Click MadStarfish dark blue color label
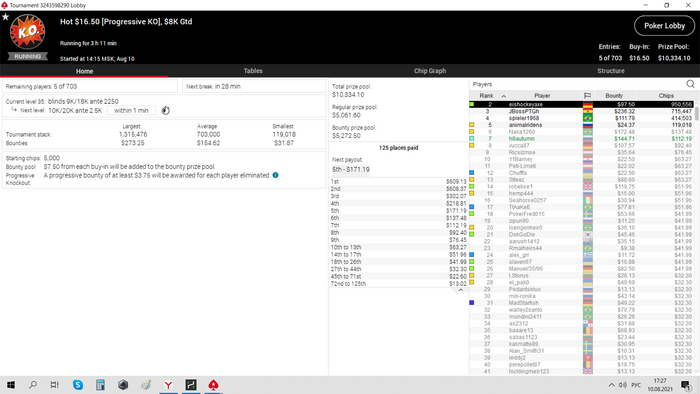 (x=471, y=303)
